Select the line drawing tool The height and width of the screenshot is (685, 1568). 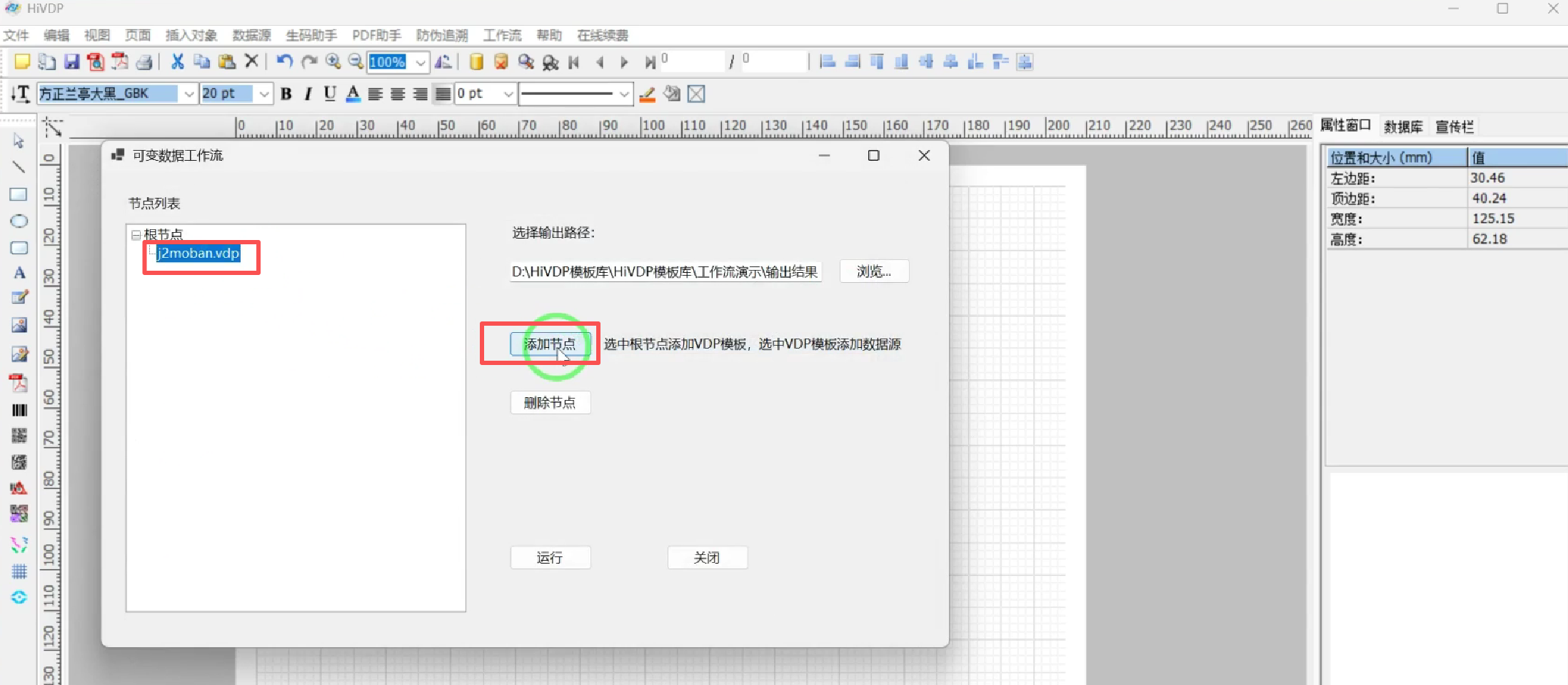(x=19, y=167)
